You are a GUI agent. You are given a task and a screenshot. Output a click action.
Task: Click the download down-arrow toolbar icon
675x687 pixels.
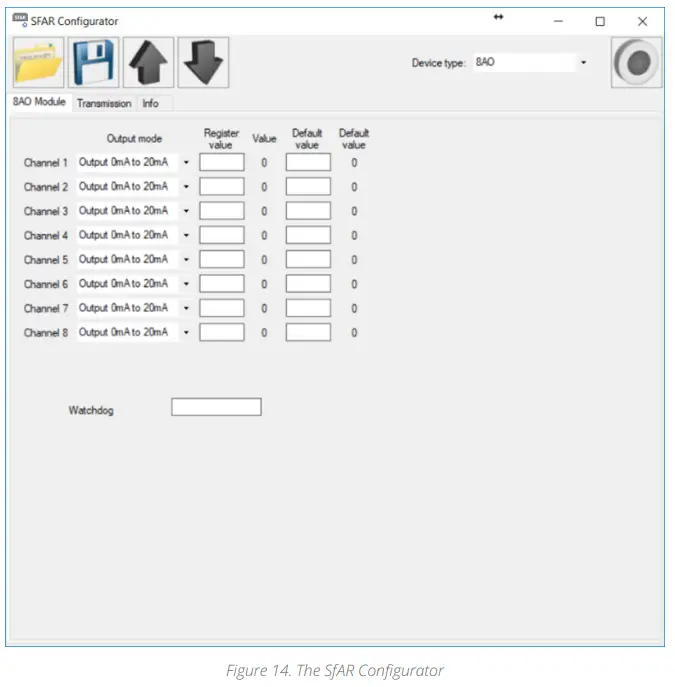pos(203,63)
